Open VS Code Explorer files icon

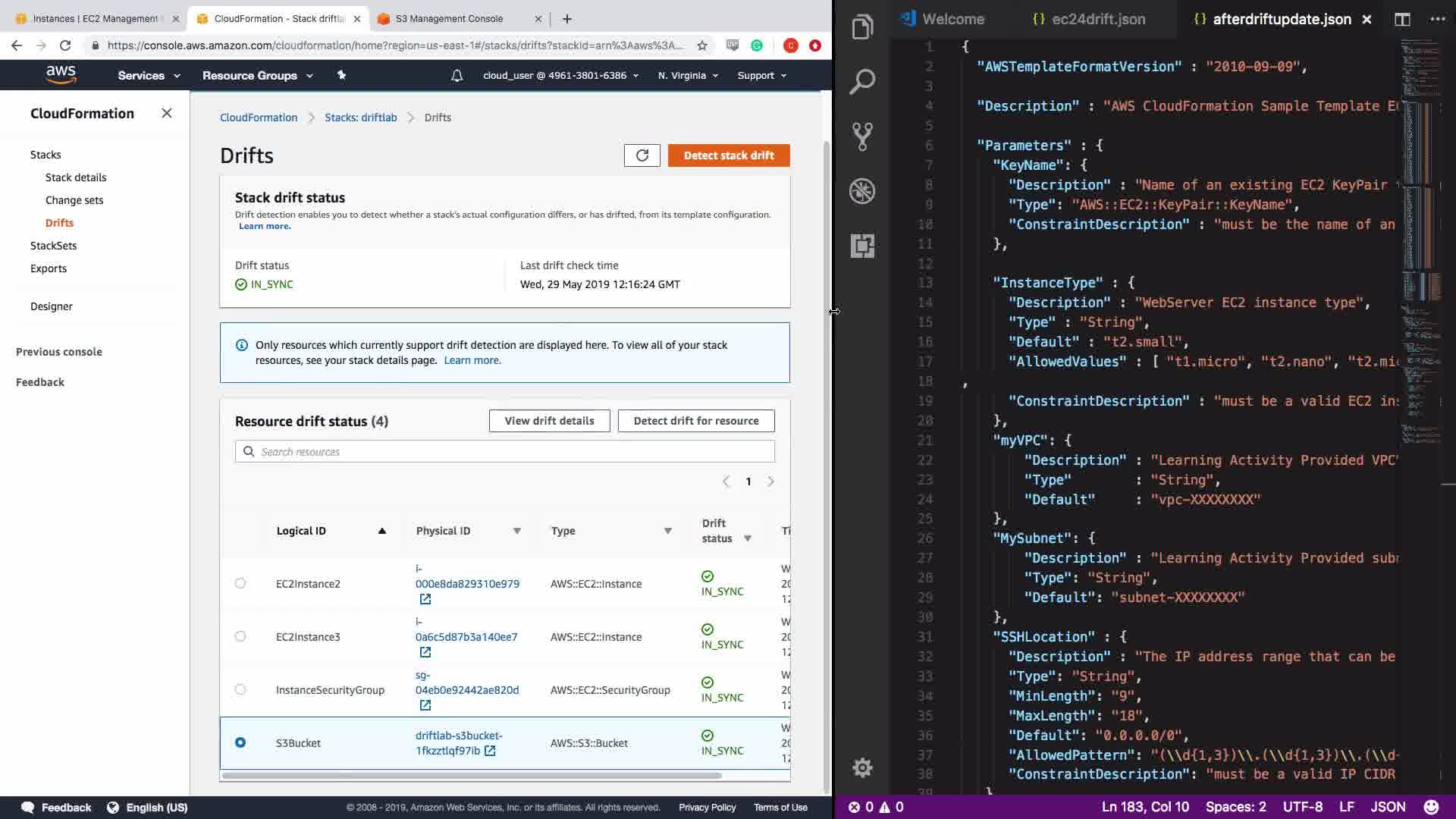pos(862,27)
